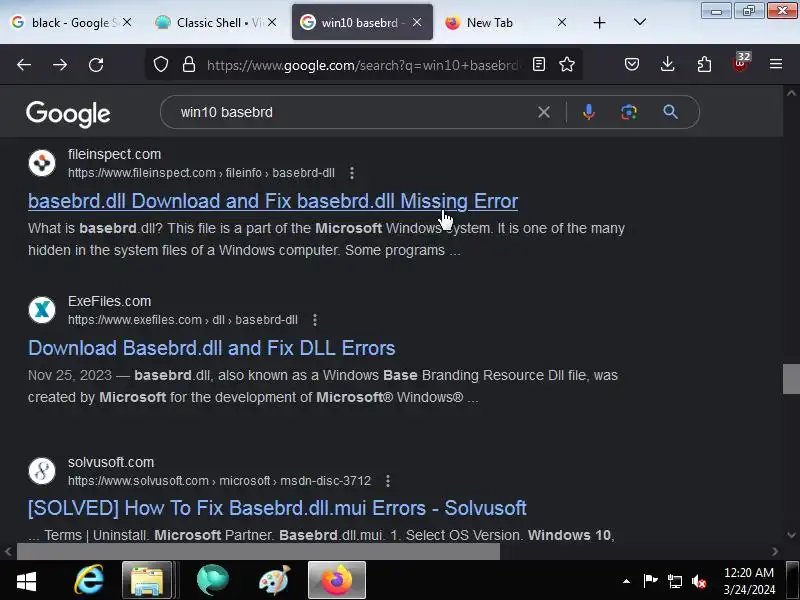The width and height of the screenshot is (800, 600).
Task: Open Paint from the taskbar
Action: pos(274,580)
